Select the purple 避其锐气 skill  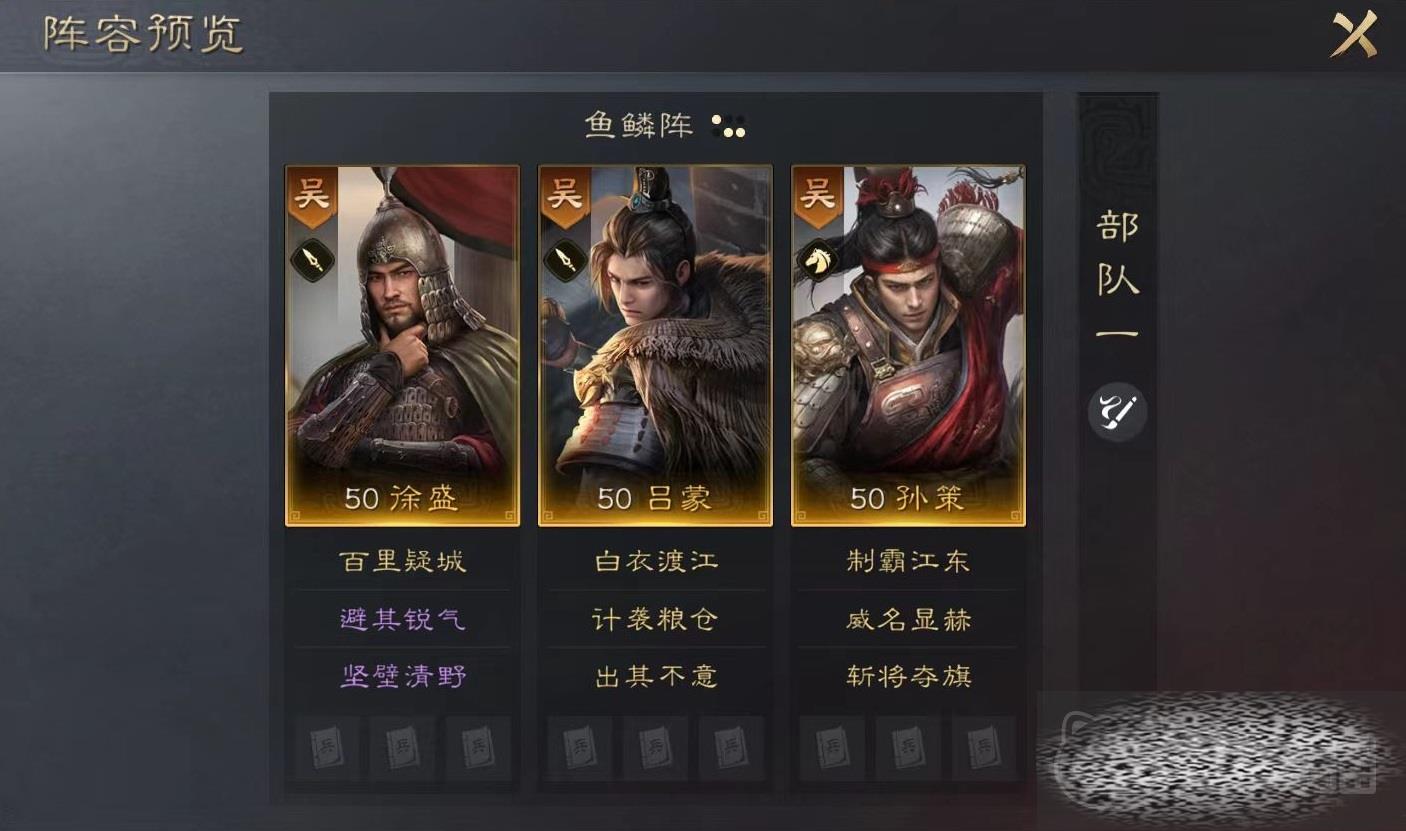coord(402,619)
